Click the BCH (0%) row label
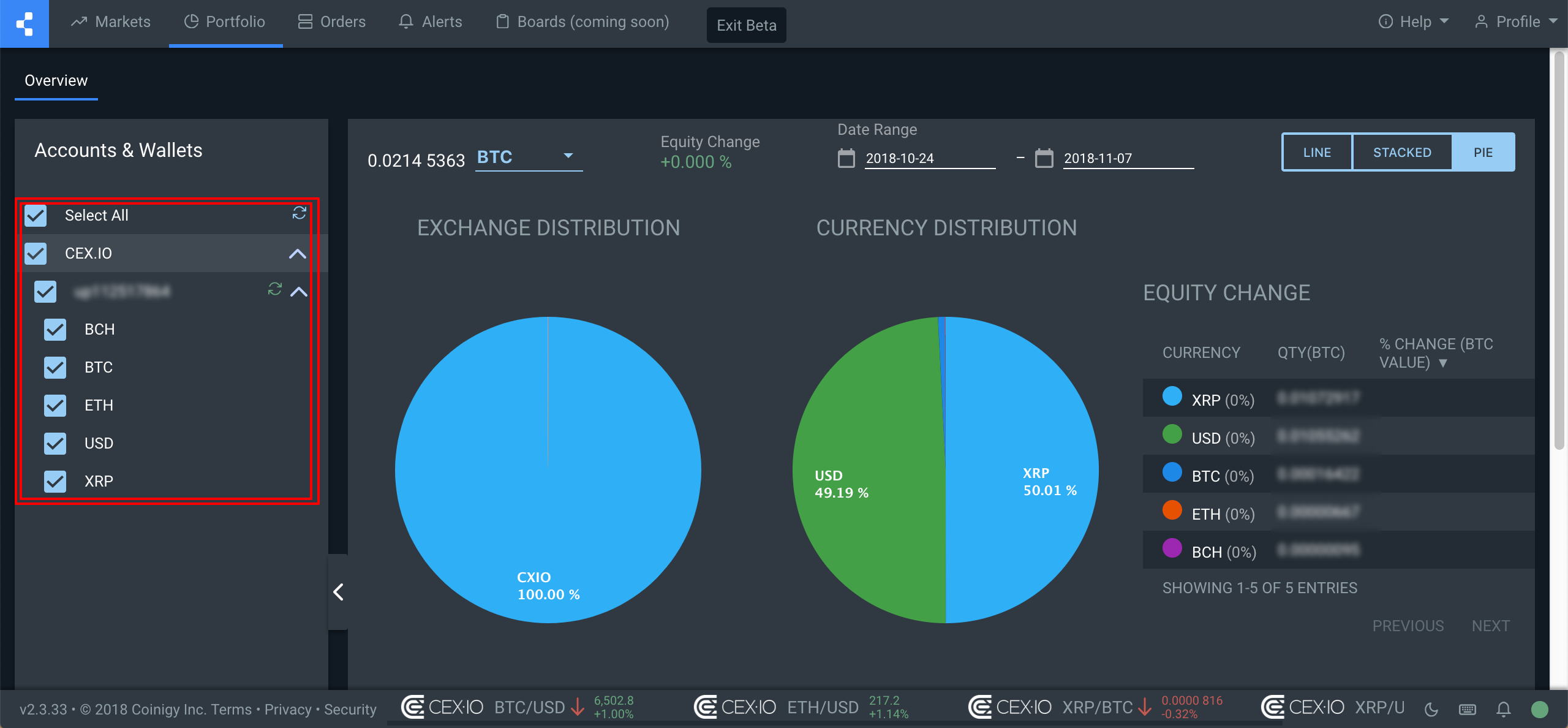Viewport: 1568px width, 728px height. pyautogui.click(x=1224, y=552)
